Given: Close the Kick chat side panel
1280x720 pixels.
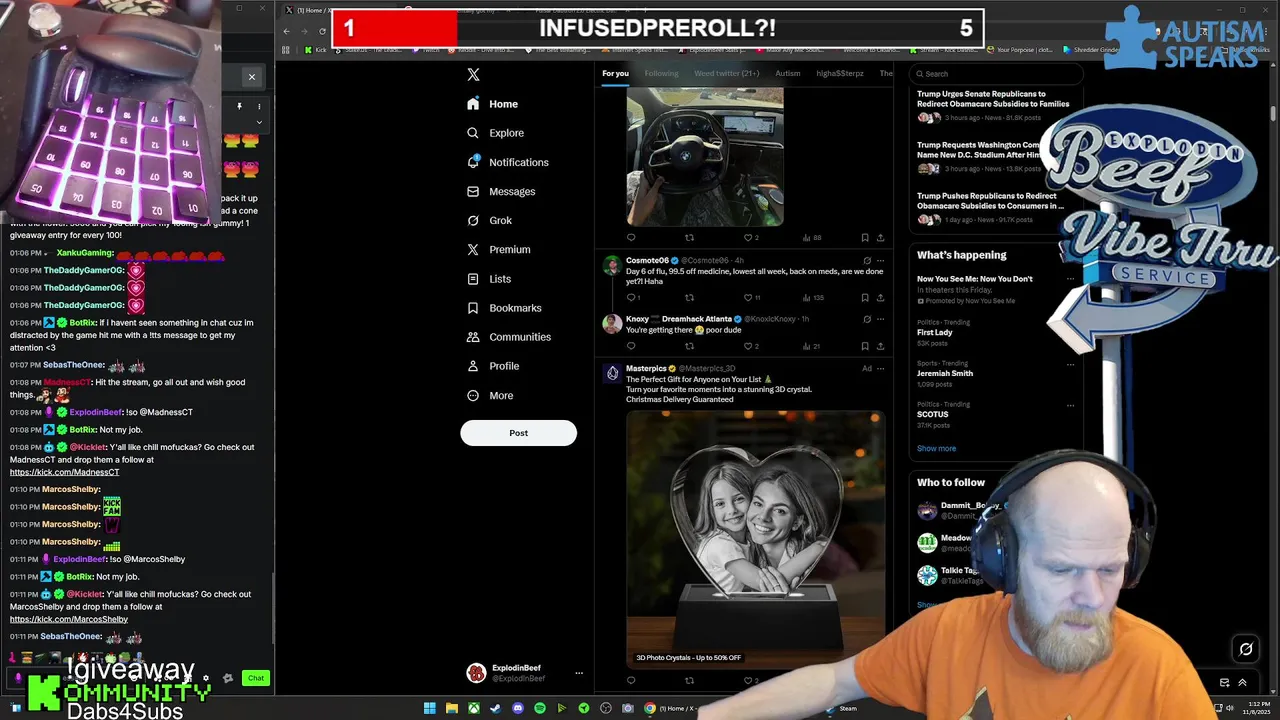Looking at the screenshot, I should [x=252, y=77].
